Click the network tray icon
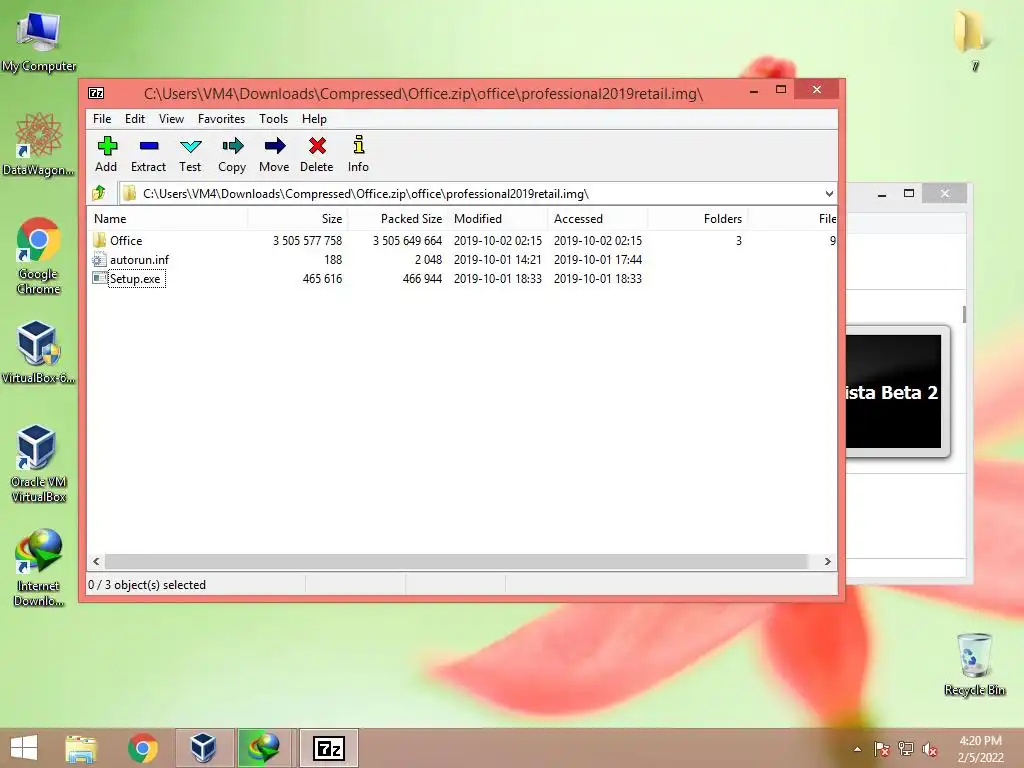The width and height of the screenshot is (1024, 768). (x=906, y=749)
